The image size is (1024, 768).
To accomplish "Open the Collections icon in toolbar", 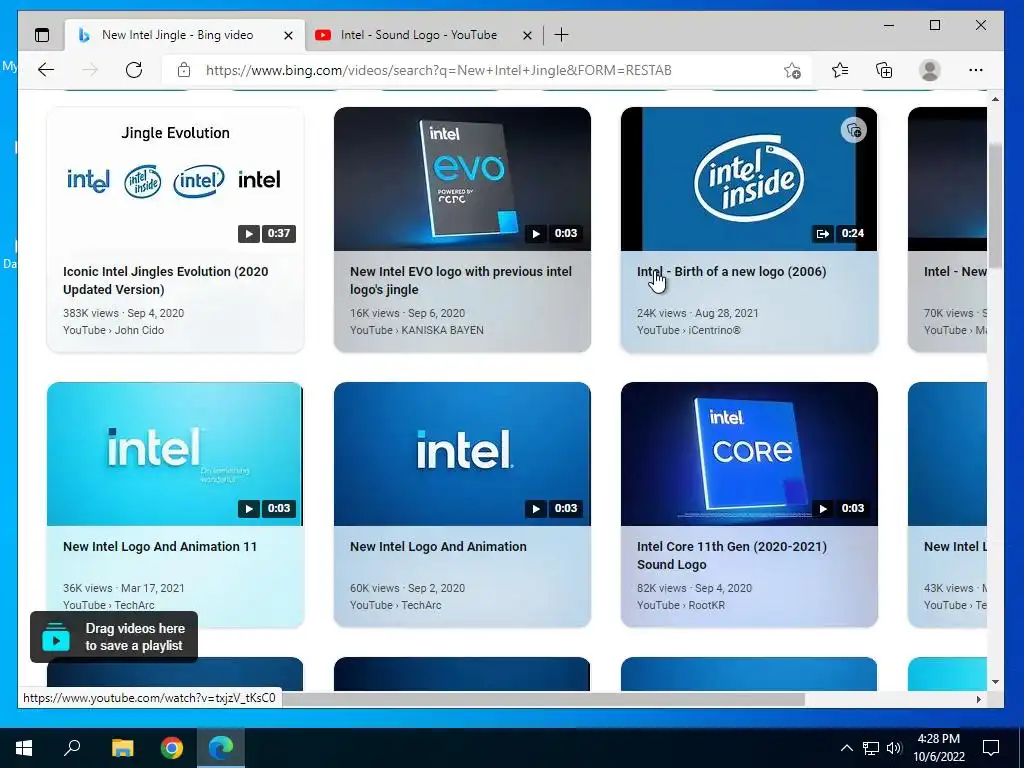I will click(884, 70).
